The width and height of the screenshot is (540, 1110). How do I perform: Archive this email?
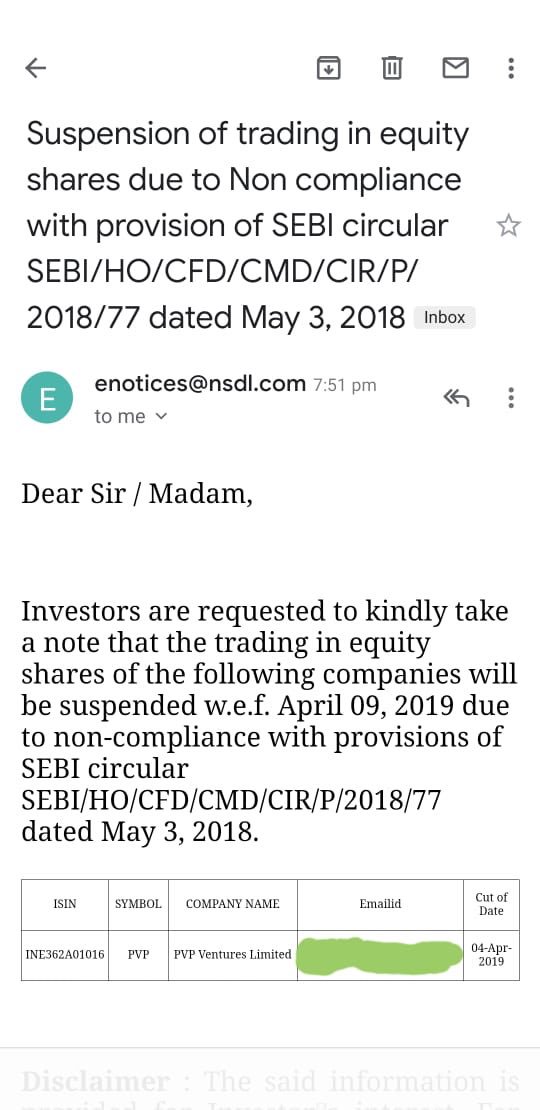point(328,68)
